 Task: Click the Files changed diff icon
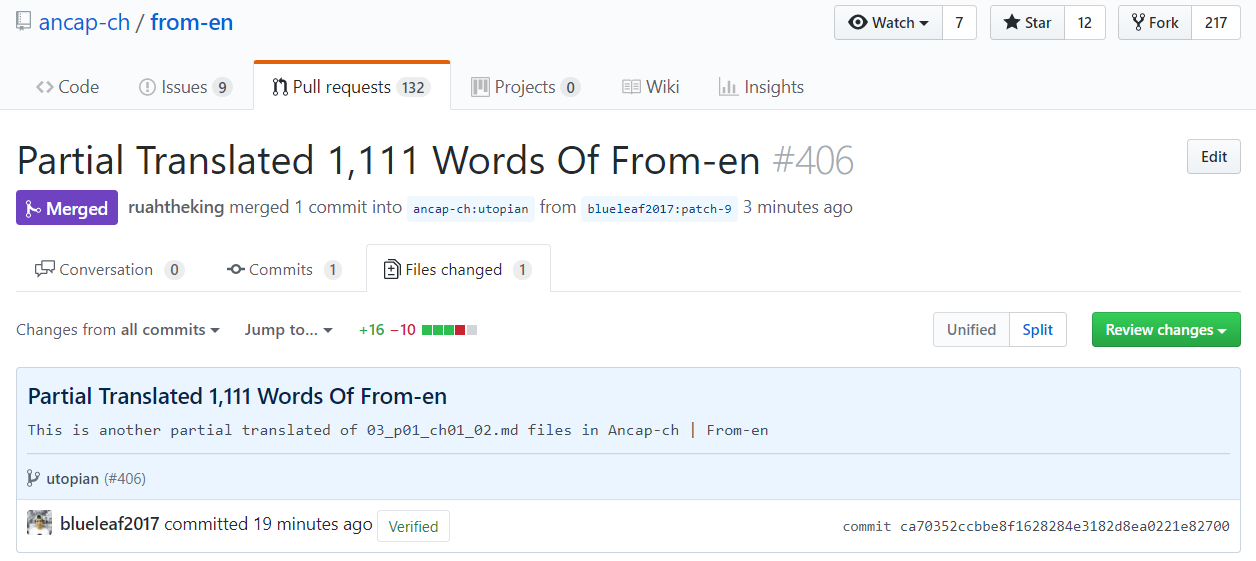click(392, 270)
